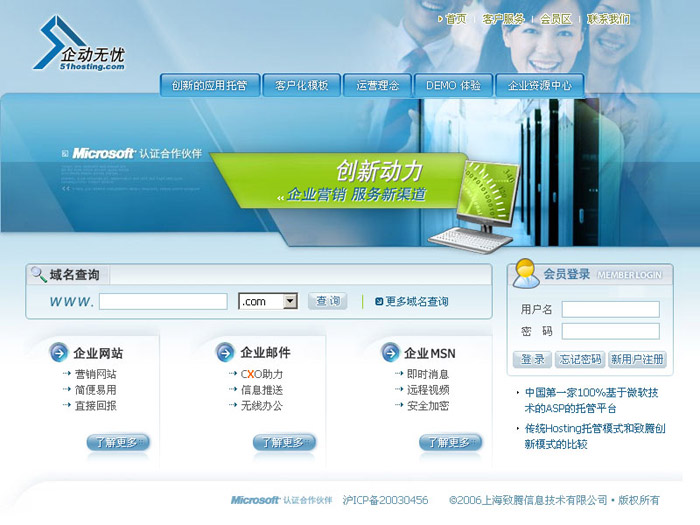Select the 客户化模板 tab
The image size is (700, 525).
pos(302,85)
